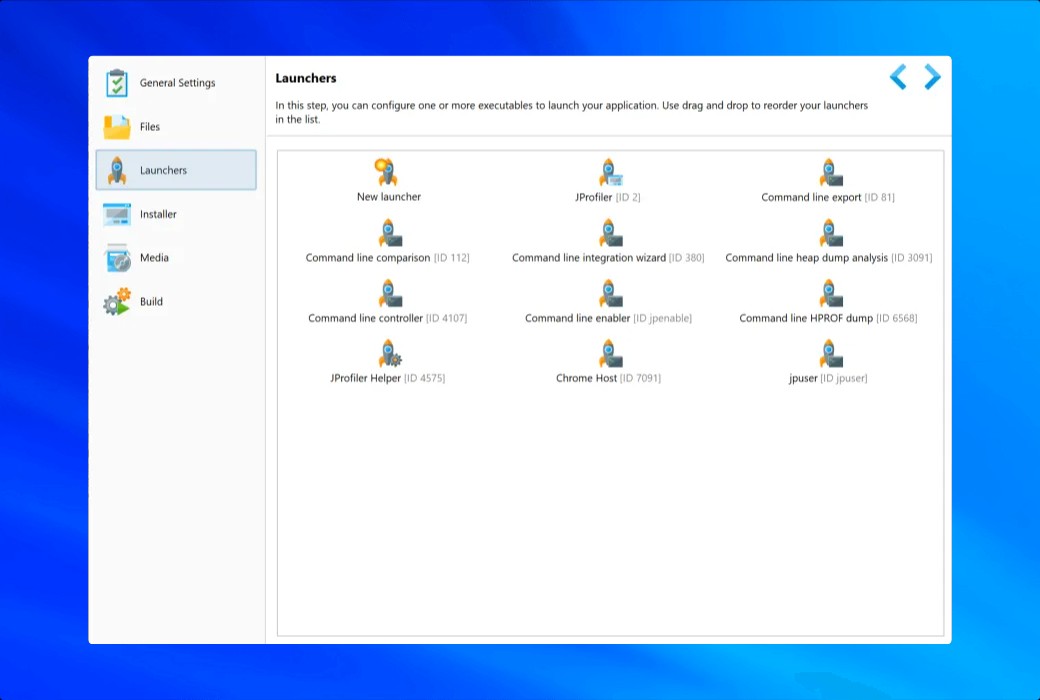Select the Command line comparison launcher icon
Image resolution: width=1040 pixels, height=700 pixels.
click(389, 233)
